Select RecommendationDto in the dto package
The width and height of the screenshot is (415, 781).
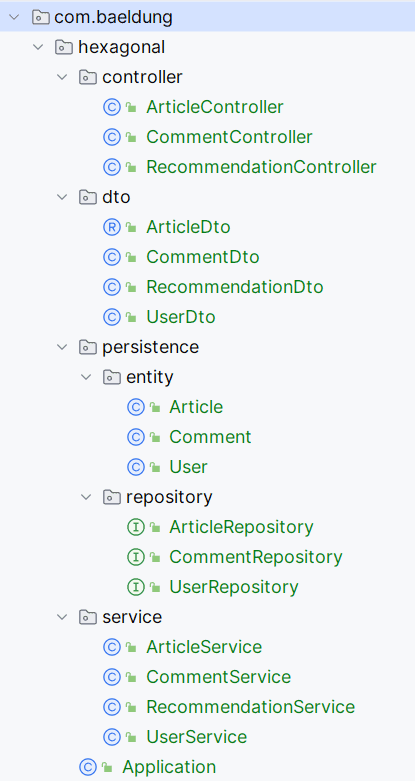(235, 287)
